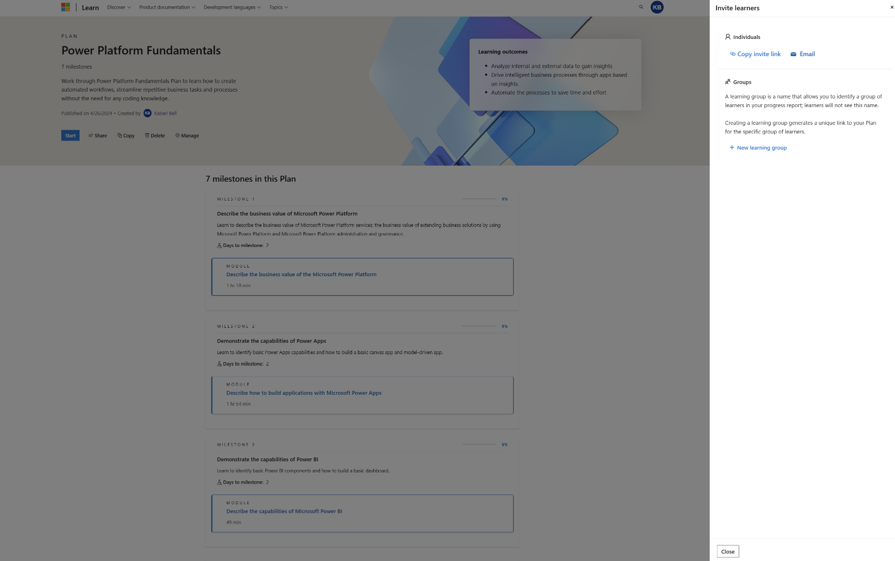Open module Describe the business value of the Microsoft Power Platform
The height and width of the screenshot is (561, 895).
[301, 275]
